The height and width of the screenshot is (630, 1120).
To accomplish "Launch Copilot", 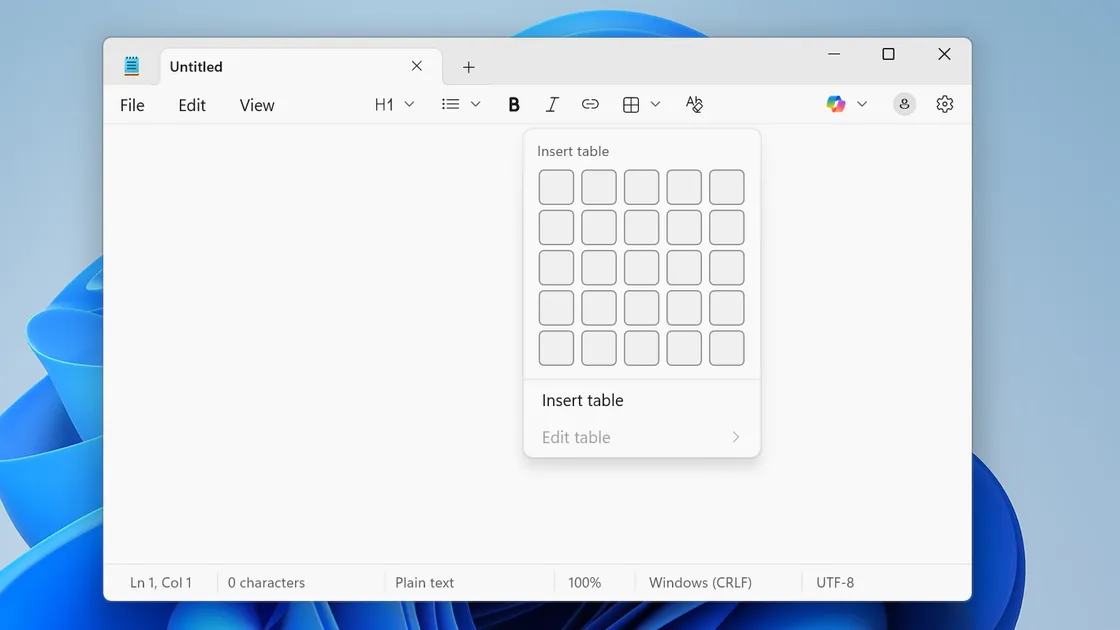I will (x=835, y=103).
